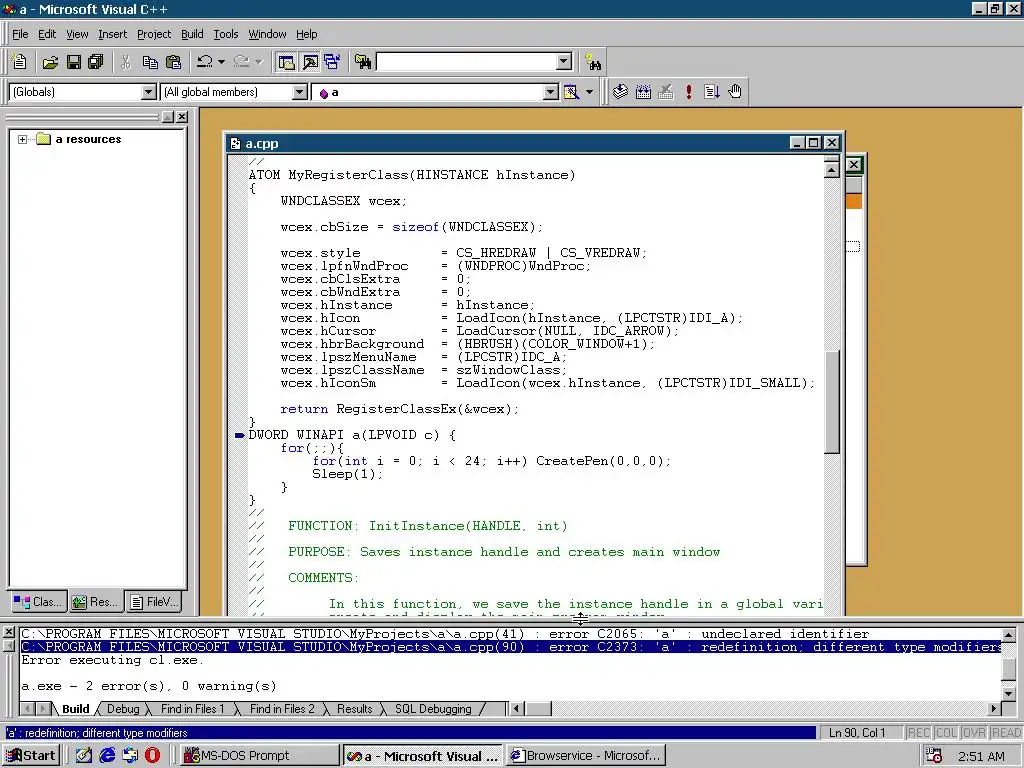
Task: Switch to Browservice taskbar button
Action: (x=586, y=756)
